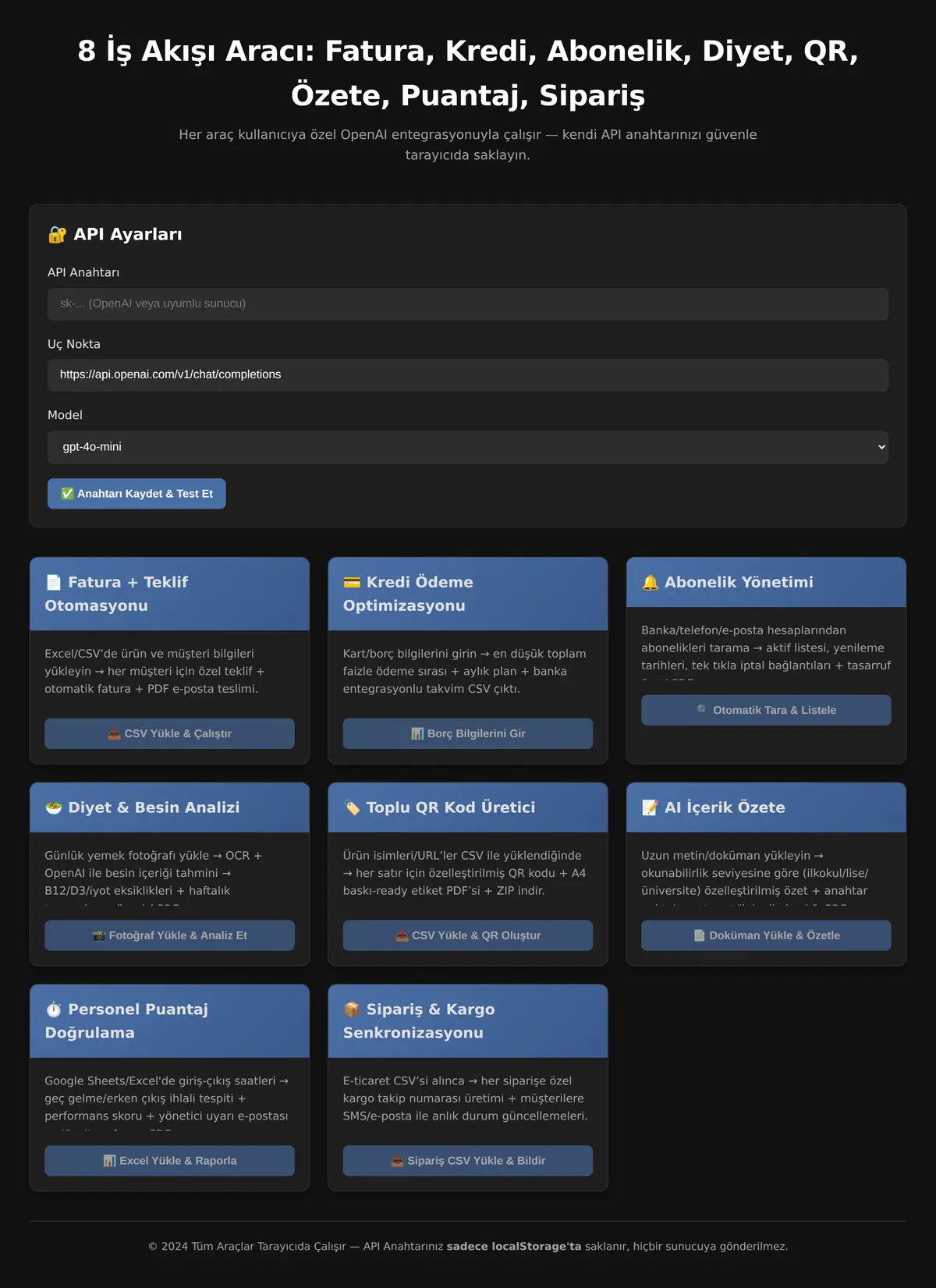
Task: Click the lock icon beside API Ayarları
Action: (x=57, y=235)
